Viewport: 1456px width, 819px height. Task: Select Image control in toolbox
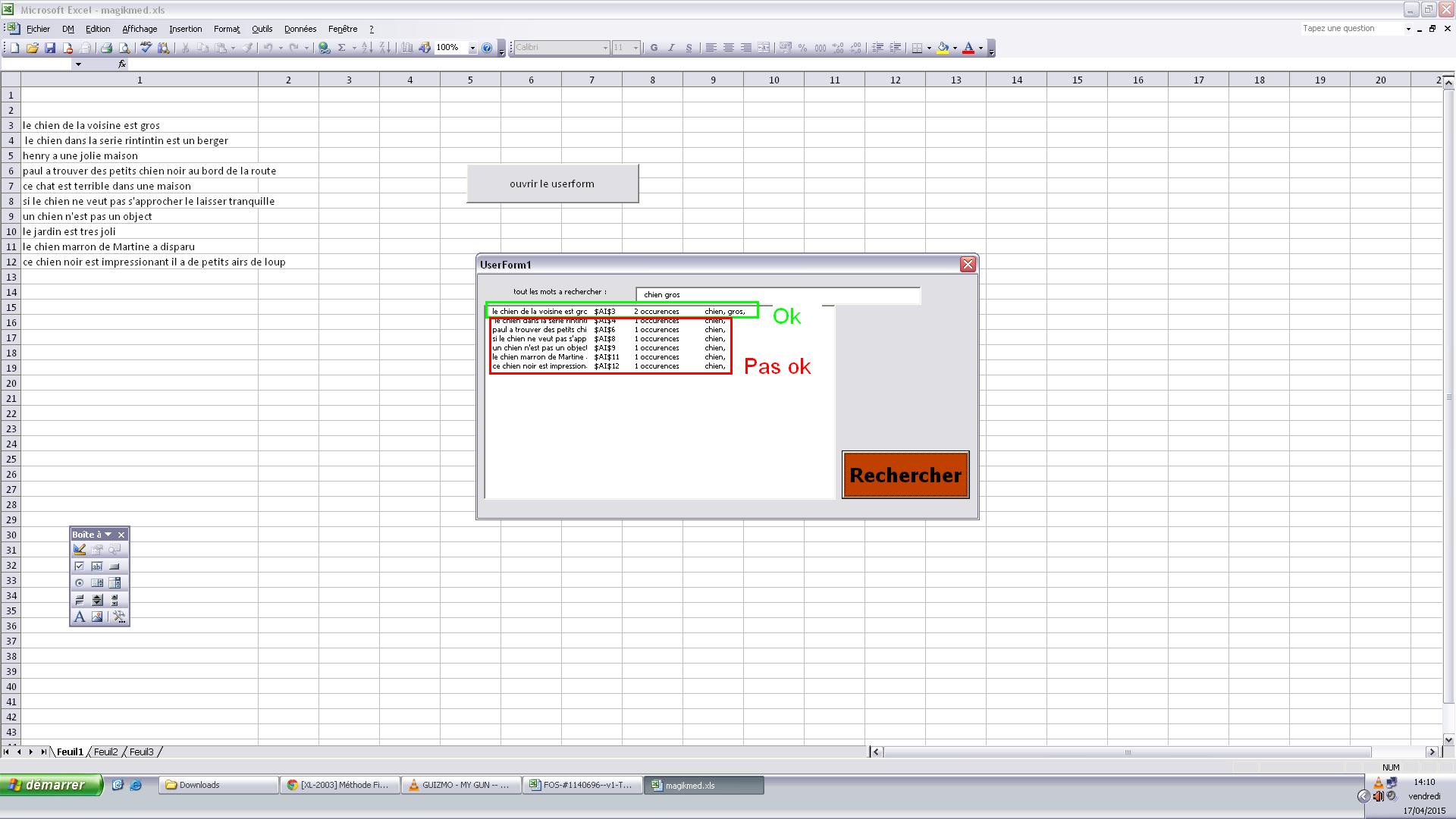[x=97, y=617]
